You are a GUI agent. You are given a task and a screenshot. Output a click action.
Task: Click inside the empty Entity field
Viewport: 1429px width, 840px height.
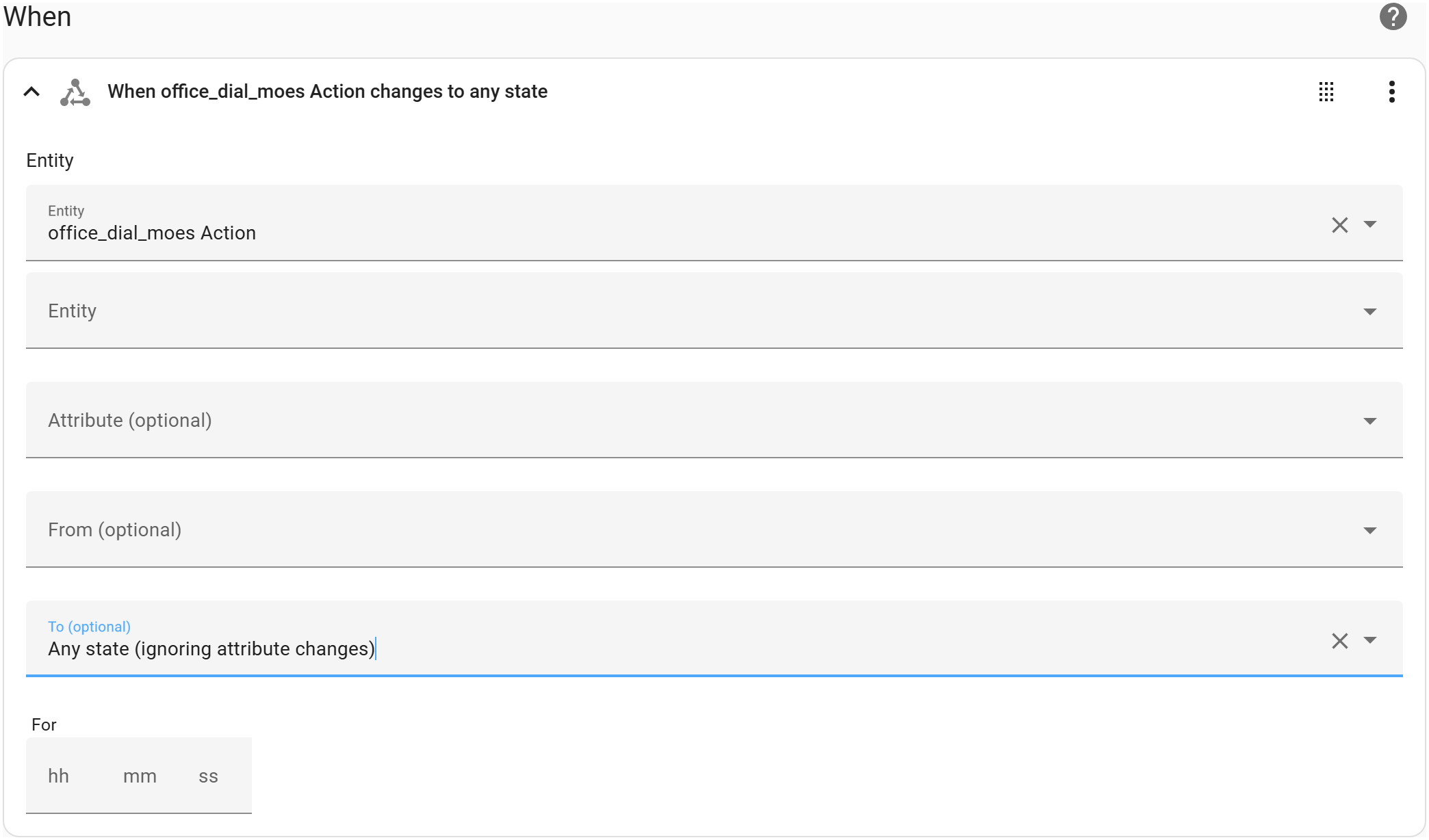coord(616,311)
